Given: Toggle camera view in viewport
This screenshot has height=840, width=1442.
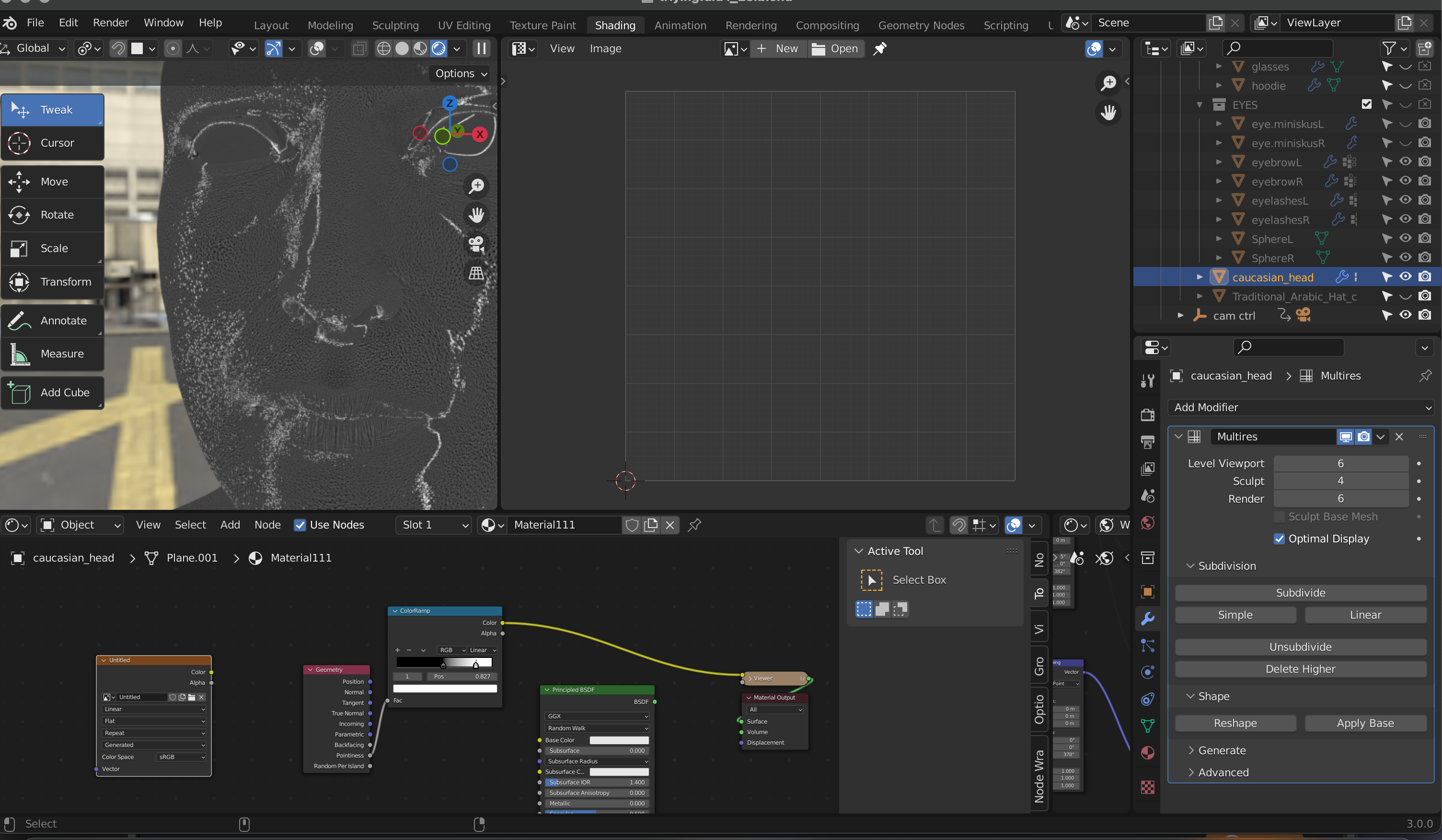Looking at the screenshot, I should (x=476, y=244).
